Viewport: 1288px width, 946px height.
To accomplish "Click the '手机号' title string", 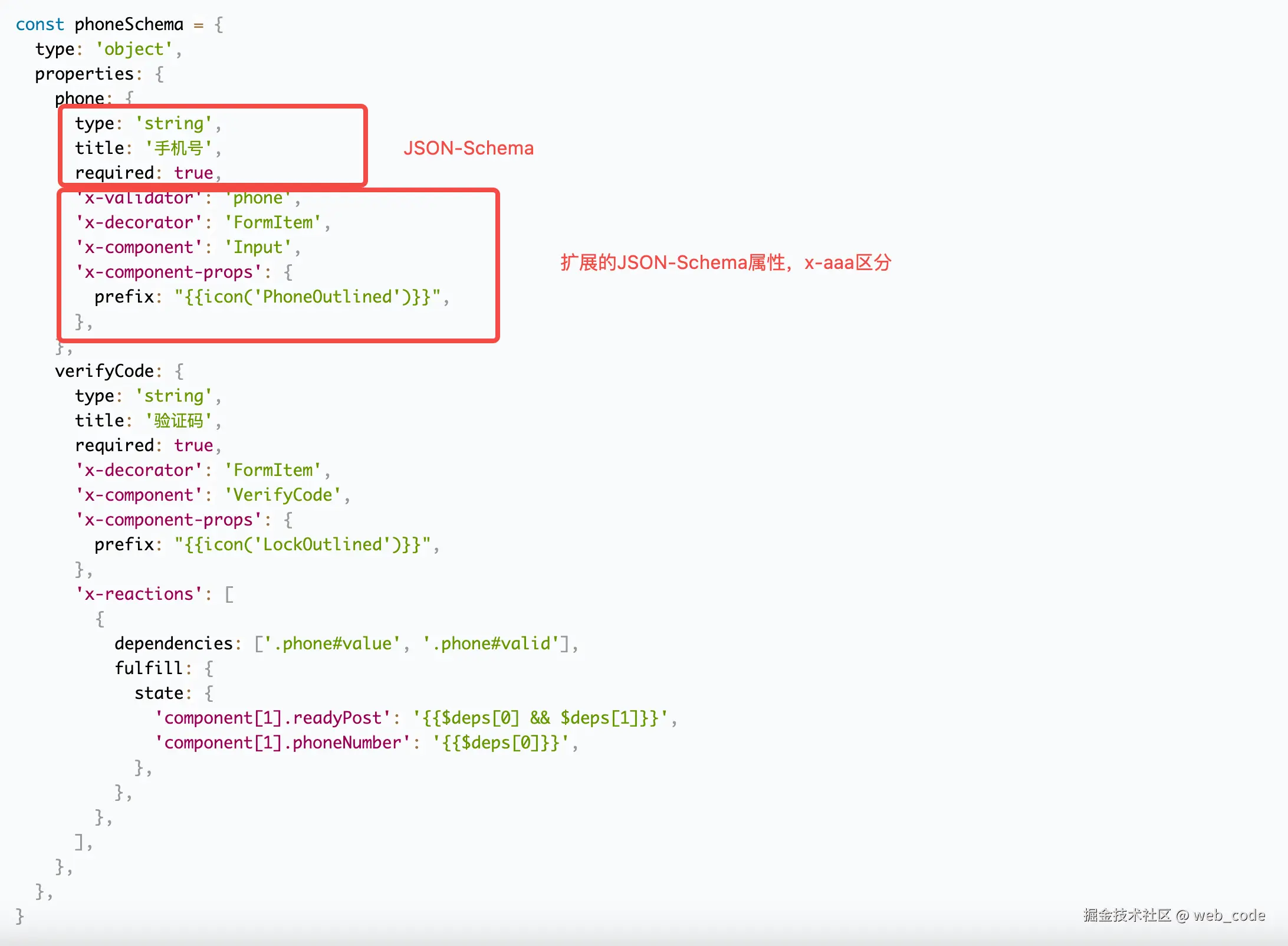I will 179,148.
